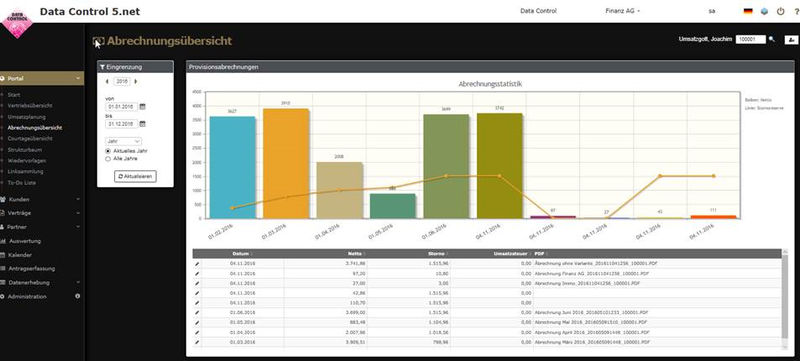Open Vertriebsübersicht in the sidebar
This screenshot has height=361, width=800.
click(x=30, y=106)
